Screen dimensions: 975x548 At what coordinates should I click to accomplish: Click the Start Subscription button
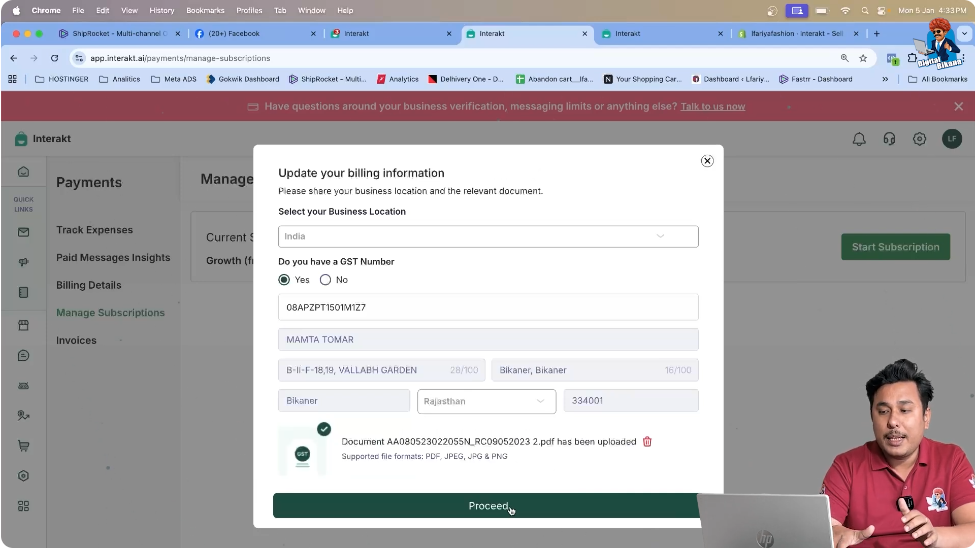pyautogui.click(x=895, y=247)
